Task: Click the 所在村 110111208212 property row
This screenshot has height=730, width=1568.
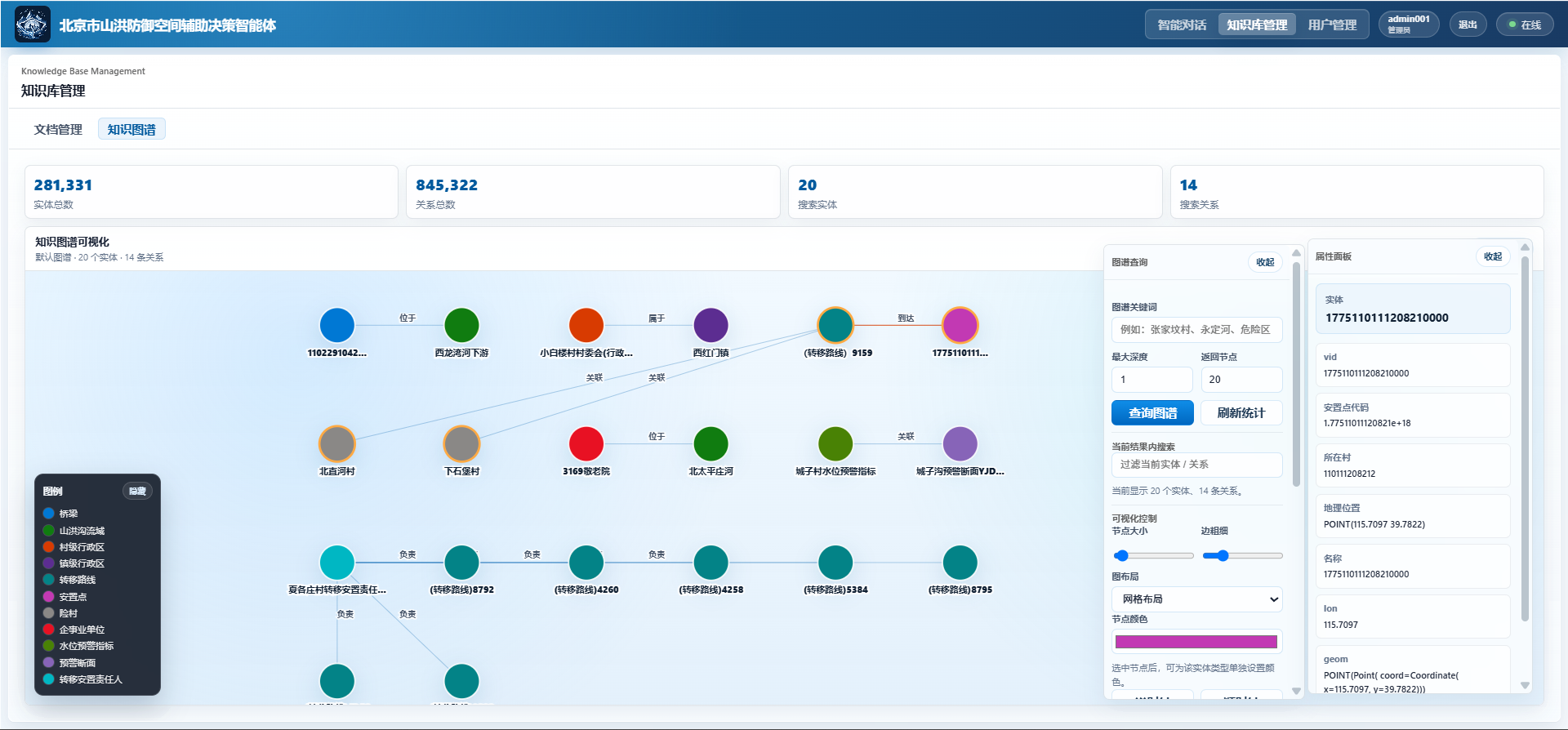Action: coord(1413,465)
